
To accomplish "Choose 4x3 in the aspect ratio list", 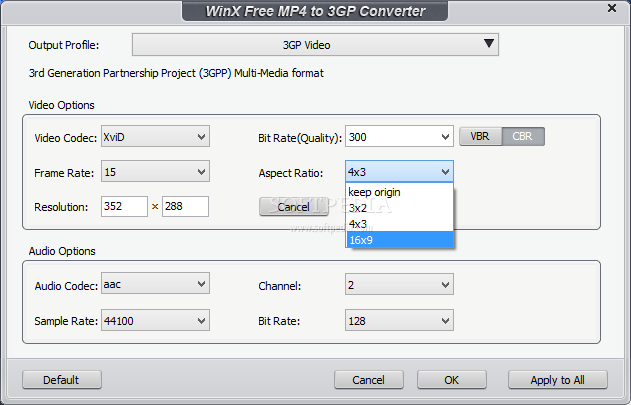I will point(399,223).
